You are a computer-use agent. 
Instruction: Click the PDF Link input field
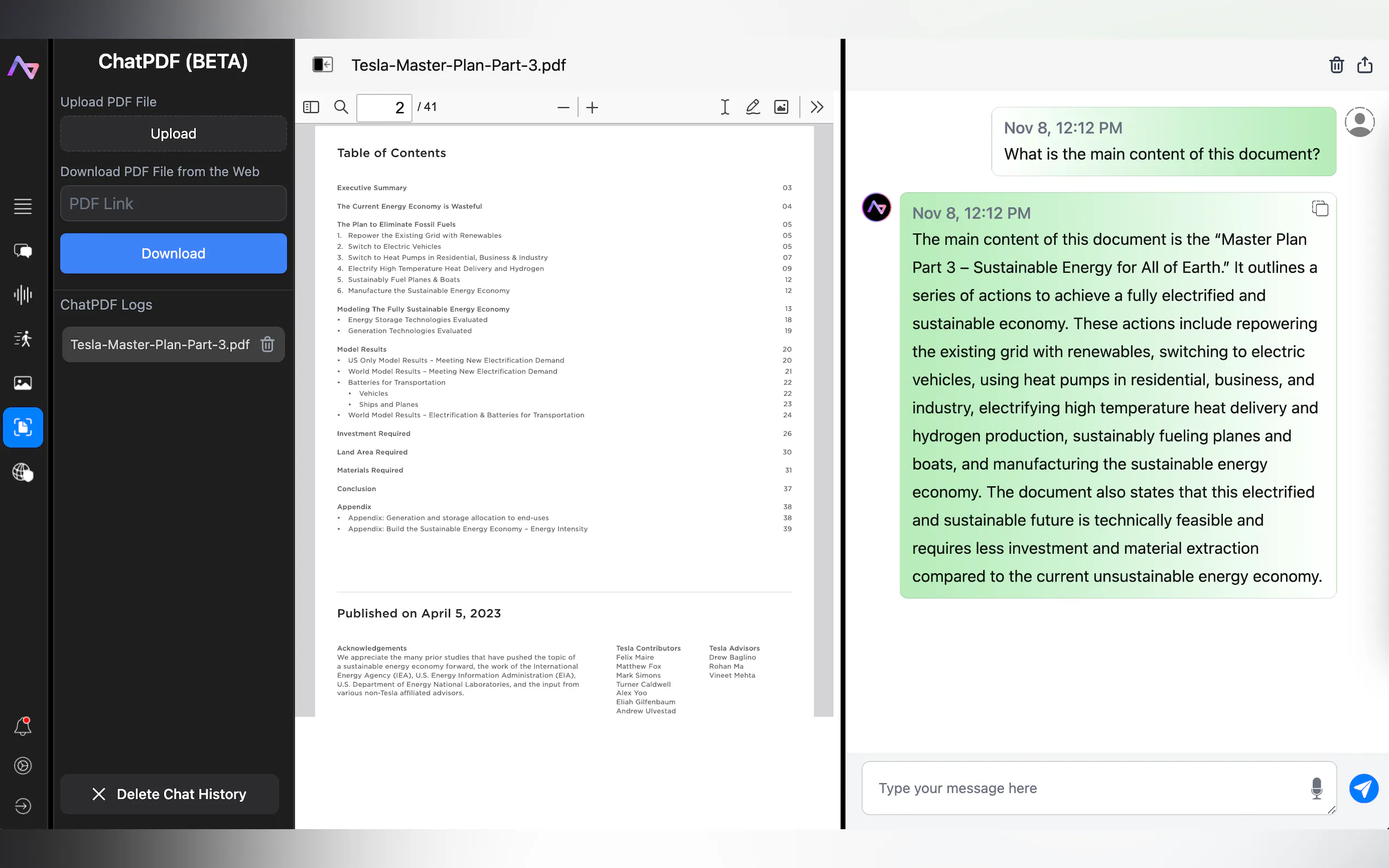173,203
